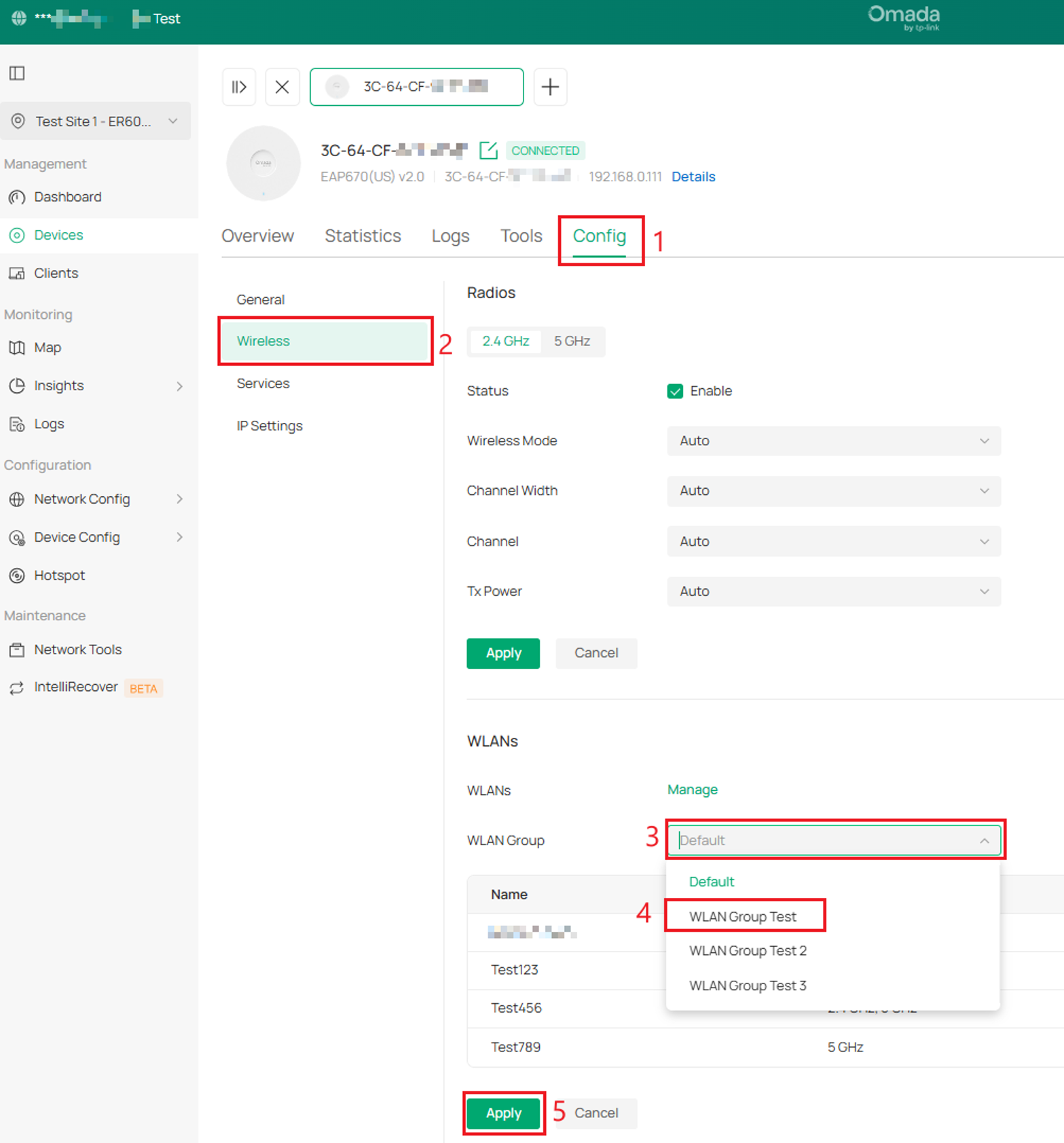Open the site selector dropdown
The height and width of the screenshot is (1143, 1064).
tap(95, 121)
